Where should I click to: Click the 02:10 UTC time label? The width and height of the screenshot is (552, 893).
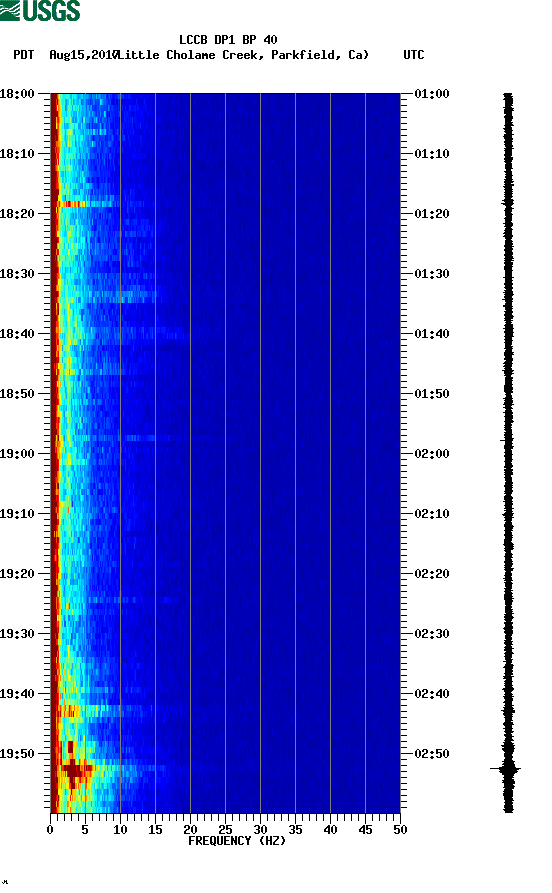(x=432, y=514)
